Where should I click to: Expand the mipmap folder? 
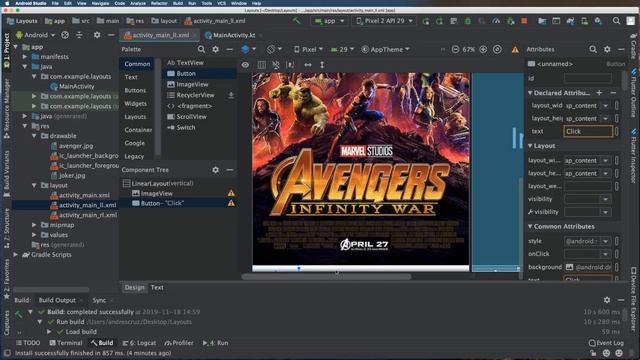(x=34, y=225)
